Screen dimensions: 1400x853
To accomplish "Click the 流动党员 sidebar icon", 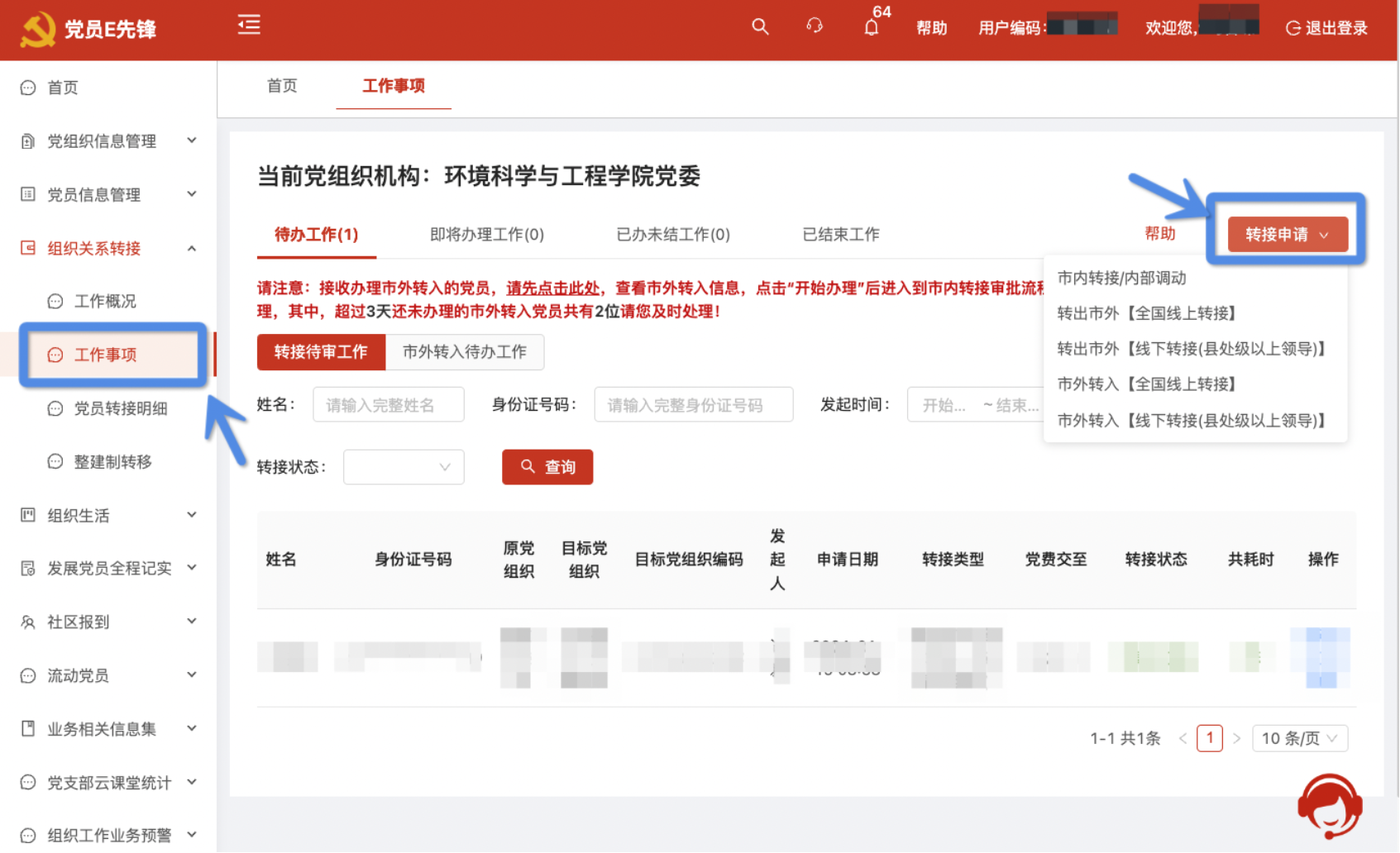I will click(27, 675).
